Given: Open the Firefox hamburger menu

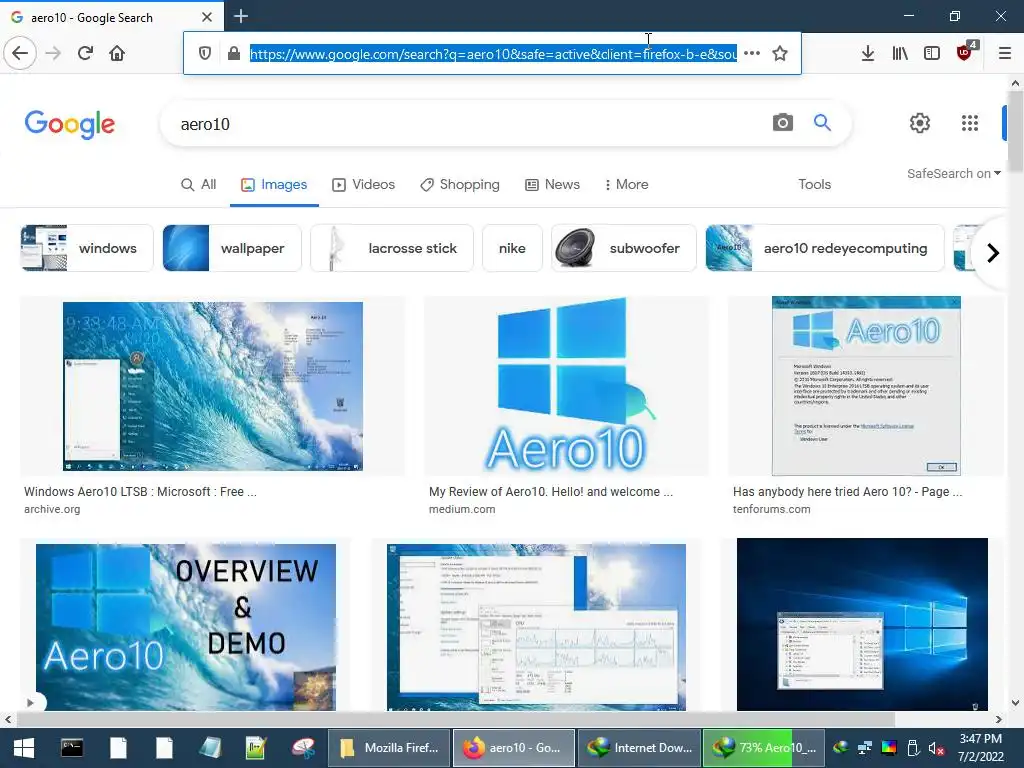Looking at the screenshot, I should point(1005,53).
